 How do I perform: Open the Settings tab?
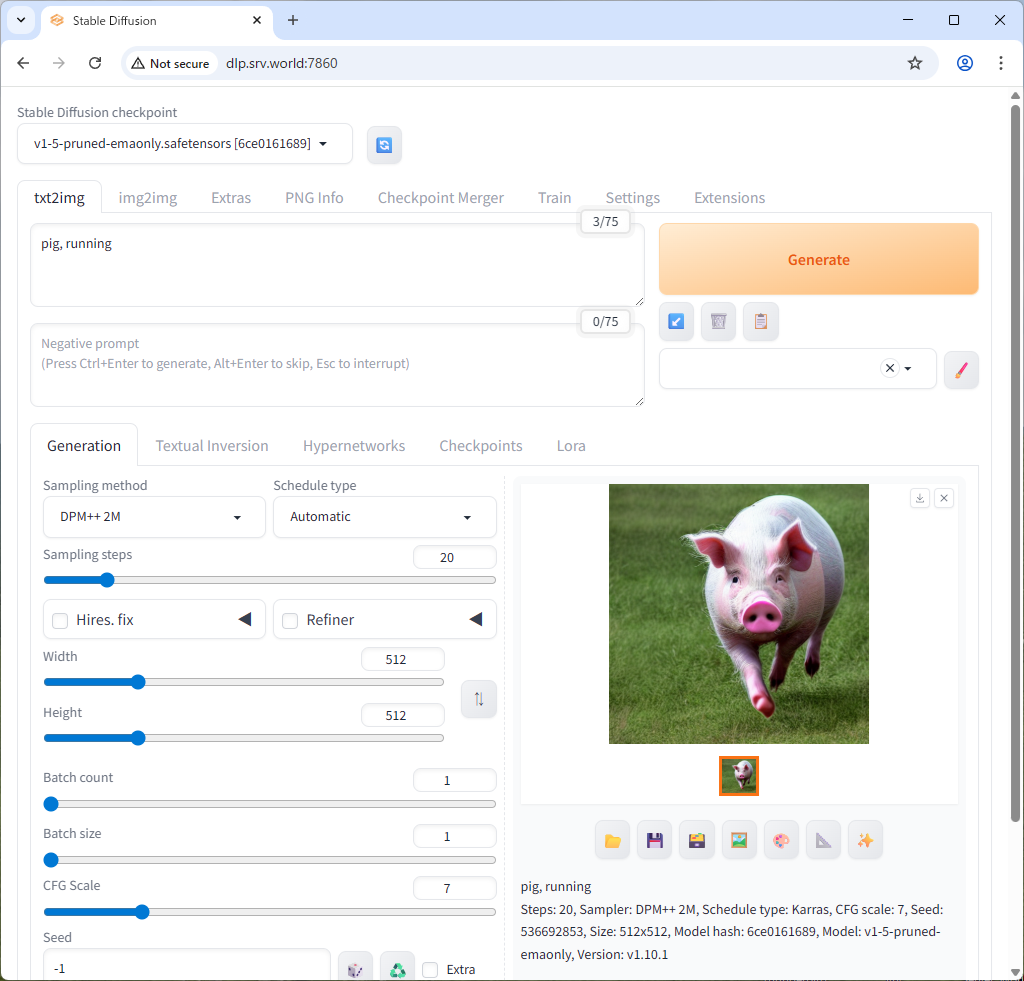(x=633, y=198)
